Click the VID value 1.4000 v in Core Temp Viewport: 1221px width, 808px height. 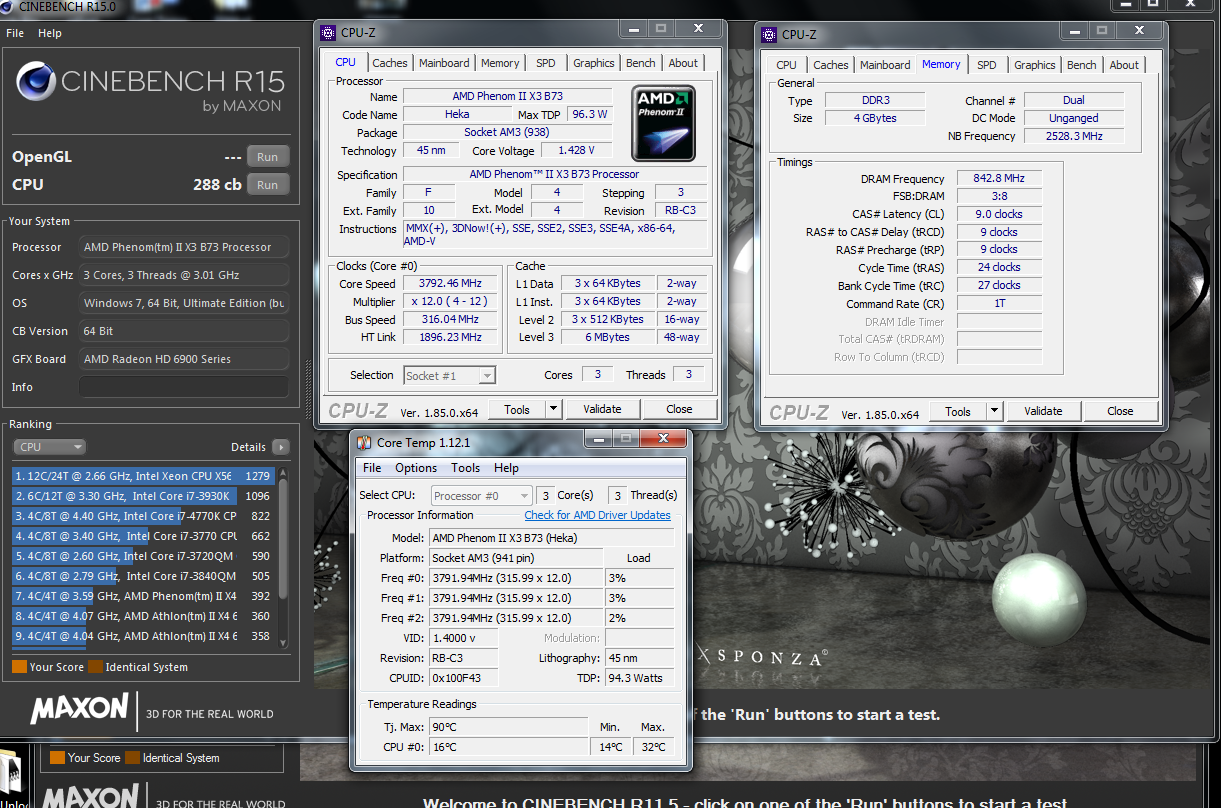coord(463,638)
